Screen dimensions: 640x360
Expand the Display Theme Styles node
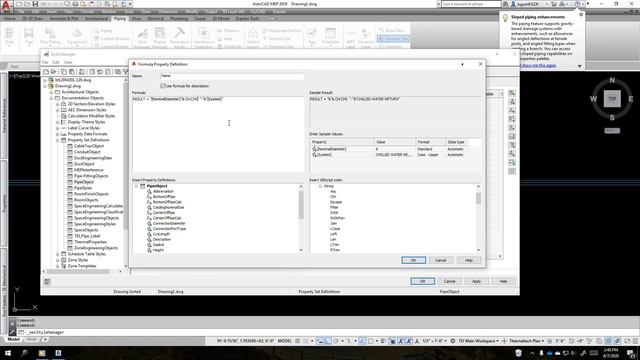click(58, 122)
